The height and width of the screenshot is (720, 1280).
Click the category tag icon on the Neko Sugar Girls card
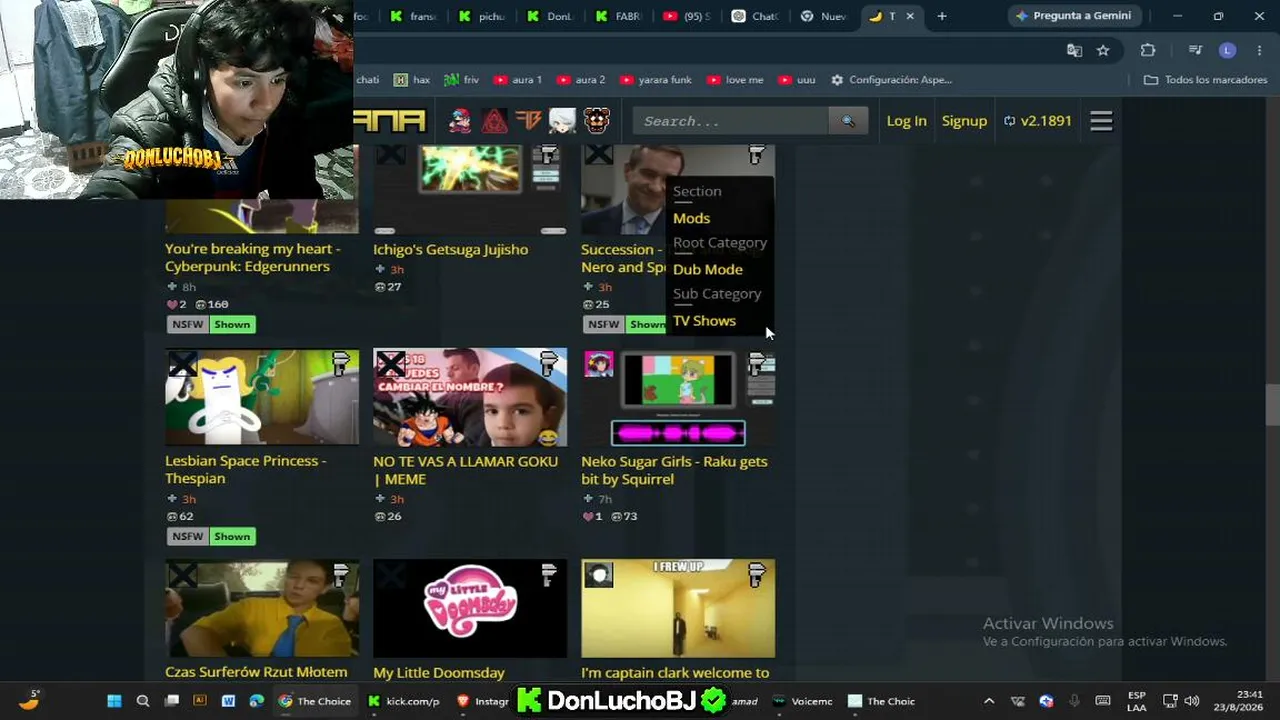tap(757, 364)
